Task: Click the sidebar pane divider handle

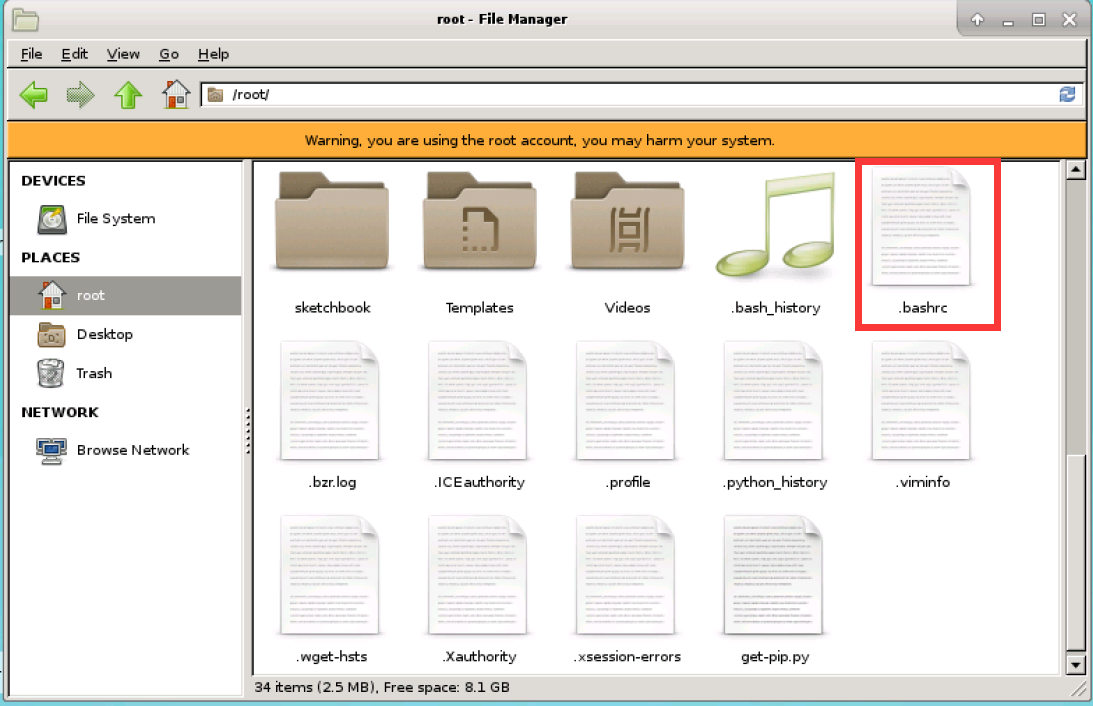Action: tap(247, 431)
